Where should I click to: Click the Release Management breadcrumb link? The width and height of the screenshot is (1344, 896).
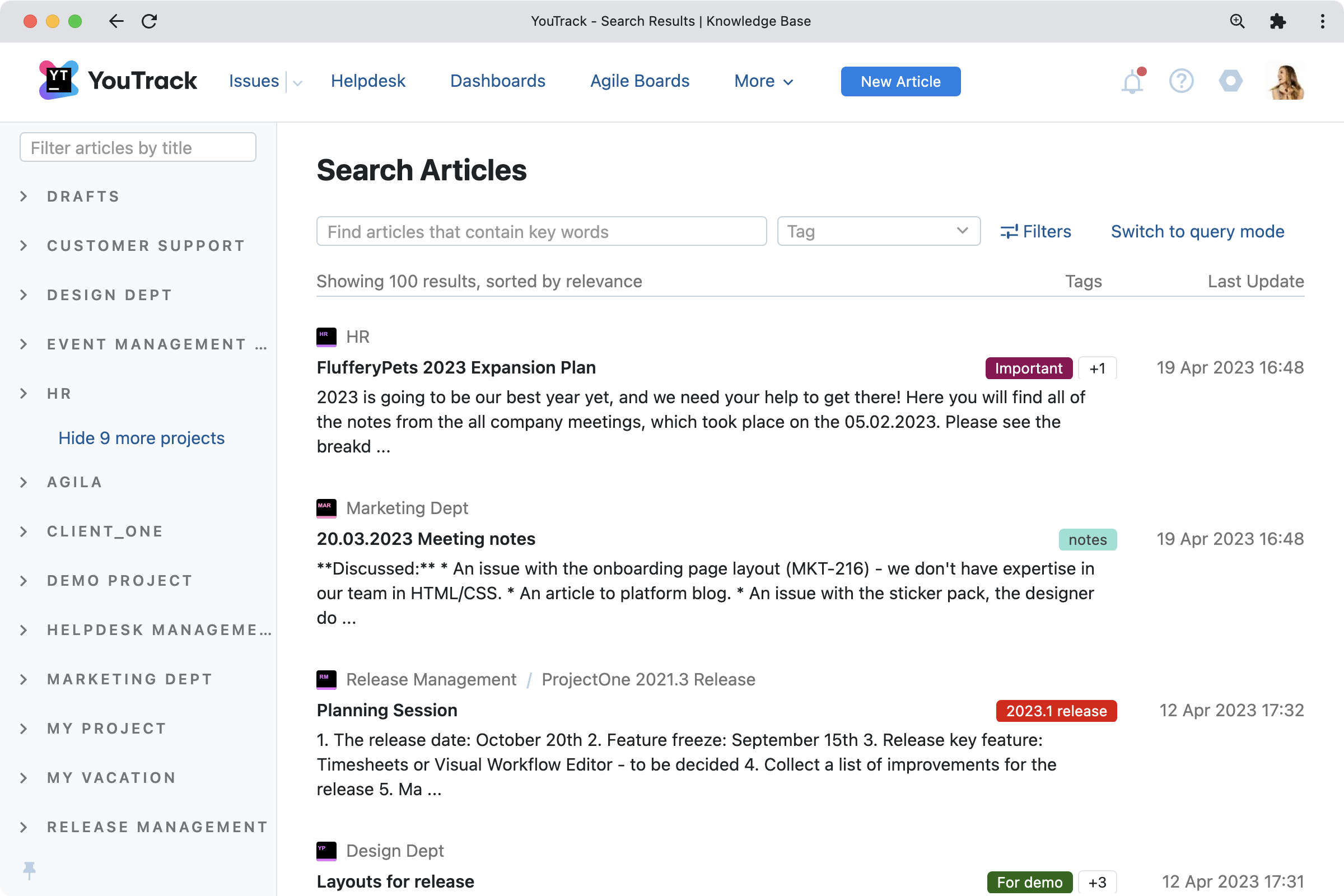tap(431, 679)
